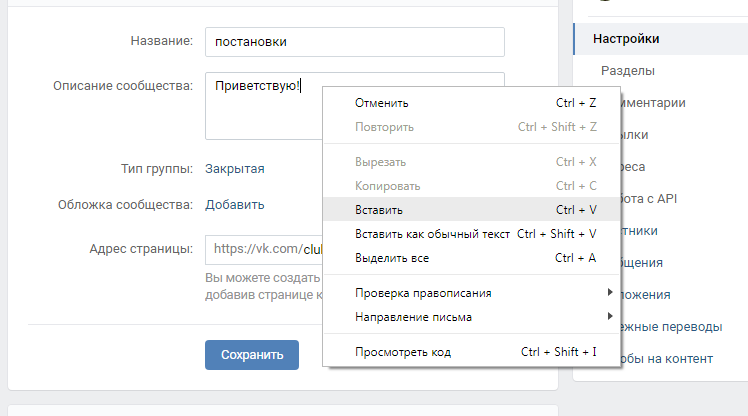748x416 pixels.
Task: Choose Вставить как обычный текст
Action: 432,234
